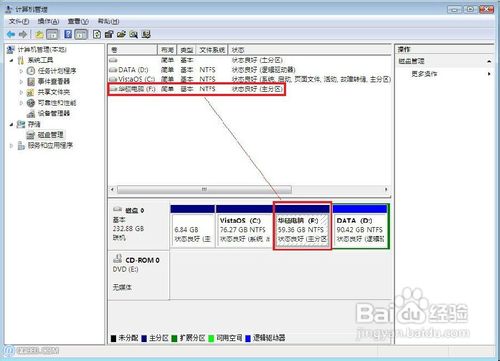Screen dimensions: 500x361
Task: Select the CD-ROM 0 DVD (E:) label box
Action: coord(139,275)
